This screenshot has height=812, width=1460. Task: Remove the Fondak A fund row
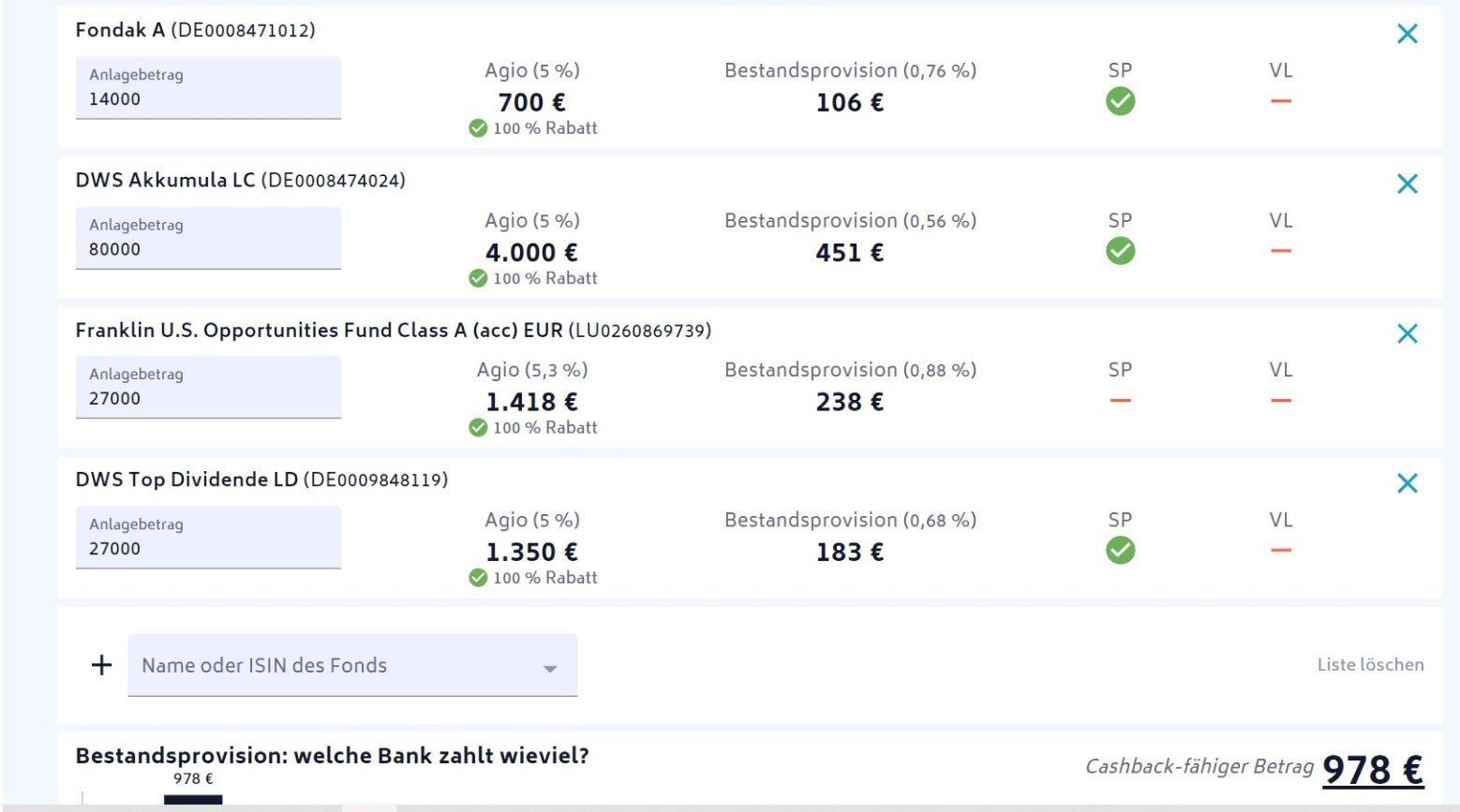tap(1407, 34)
